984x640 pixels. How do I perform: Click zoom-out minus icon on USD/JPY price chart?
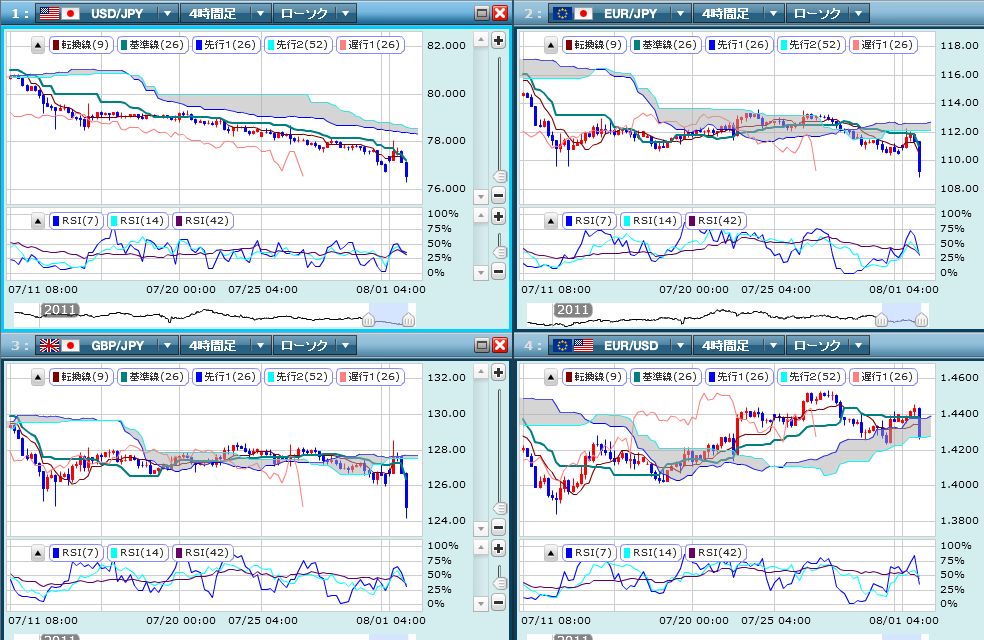[x=498, y=196]
